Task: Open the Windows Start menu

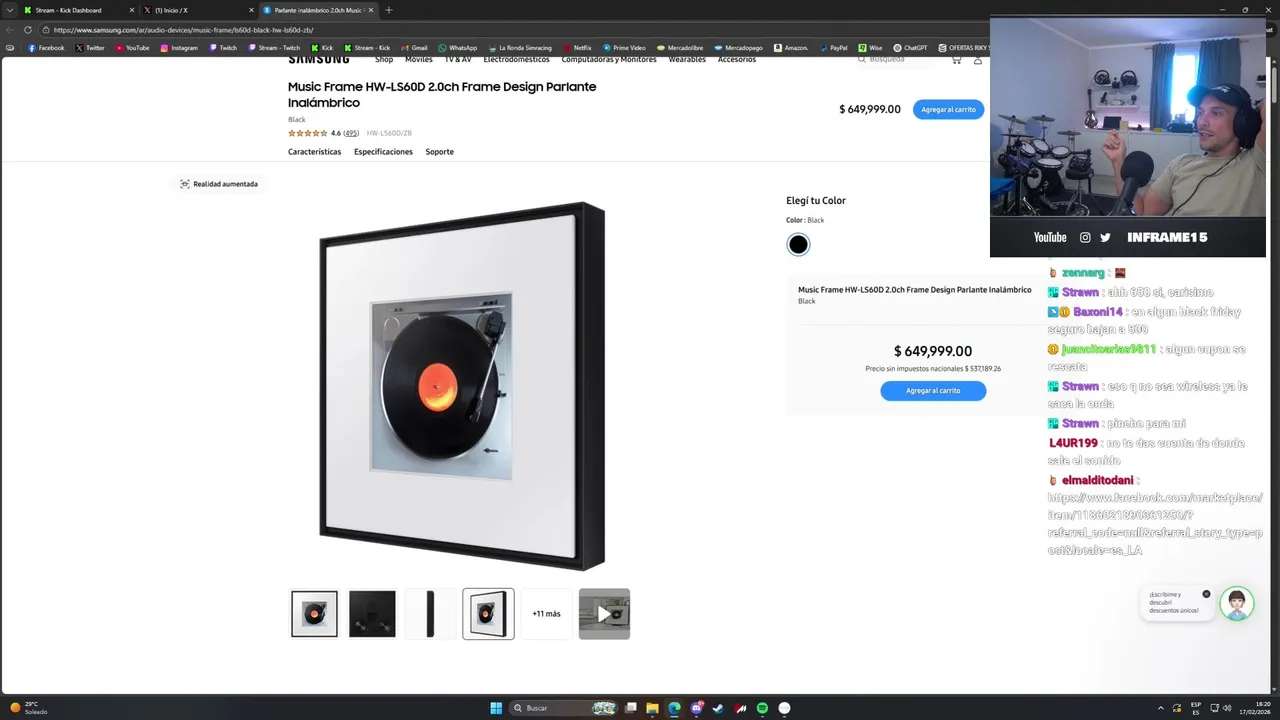Action: pos(496,708)
